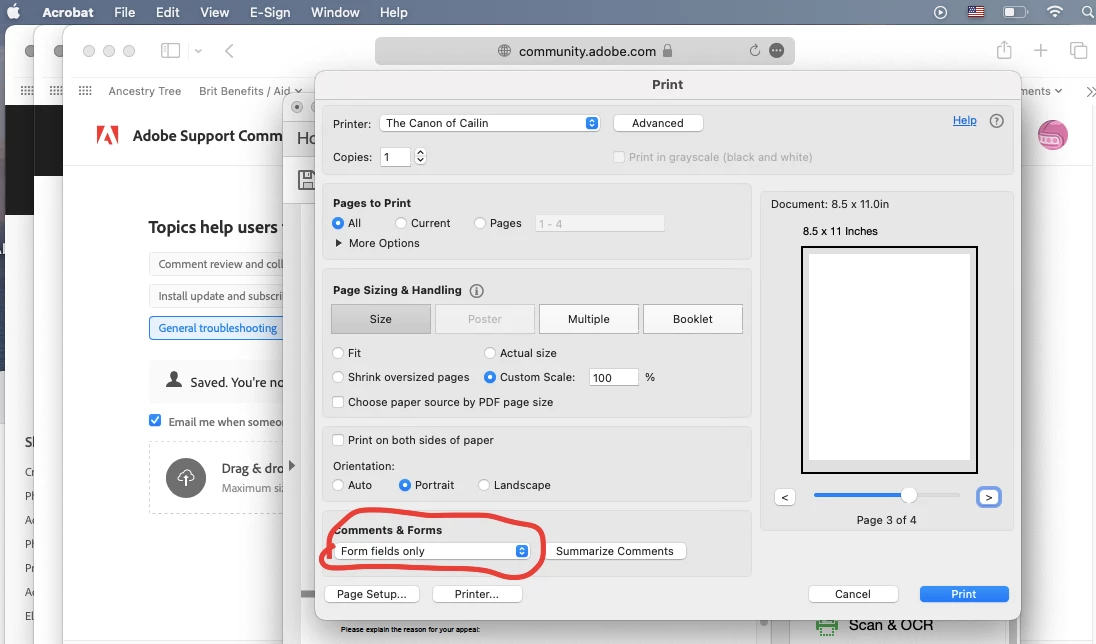The image size is (1096, 644).
Task: Click the Page Sizing & Handling info icon
Action: [x=476, y=290]
